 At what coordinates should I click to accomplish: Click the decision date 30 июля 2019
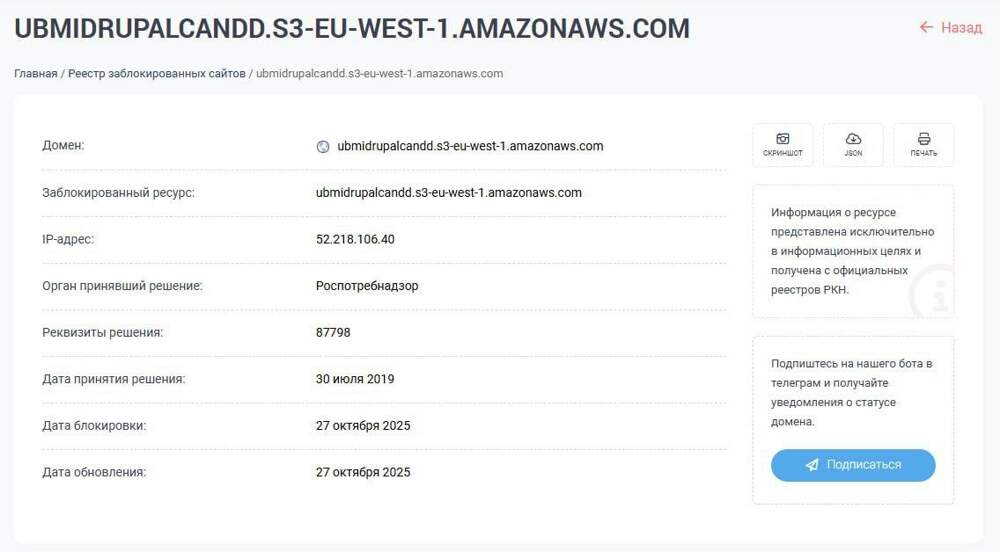[x=355, y=379]
